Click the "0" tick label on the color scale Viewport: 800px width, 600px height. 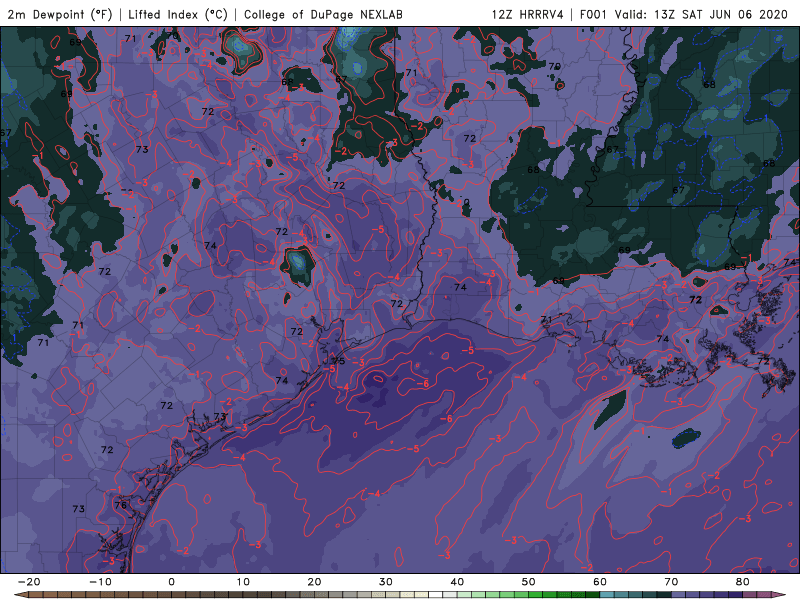[x=171, y=582]
